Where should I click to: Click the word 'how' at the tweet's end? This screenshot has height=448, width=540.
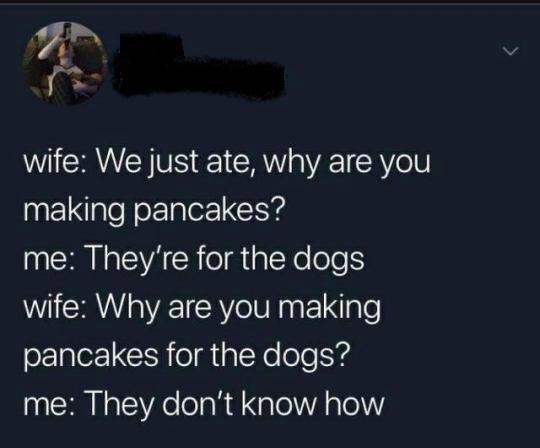coord(350,404)
